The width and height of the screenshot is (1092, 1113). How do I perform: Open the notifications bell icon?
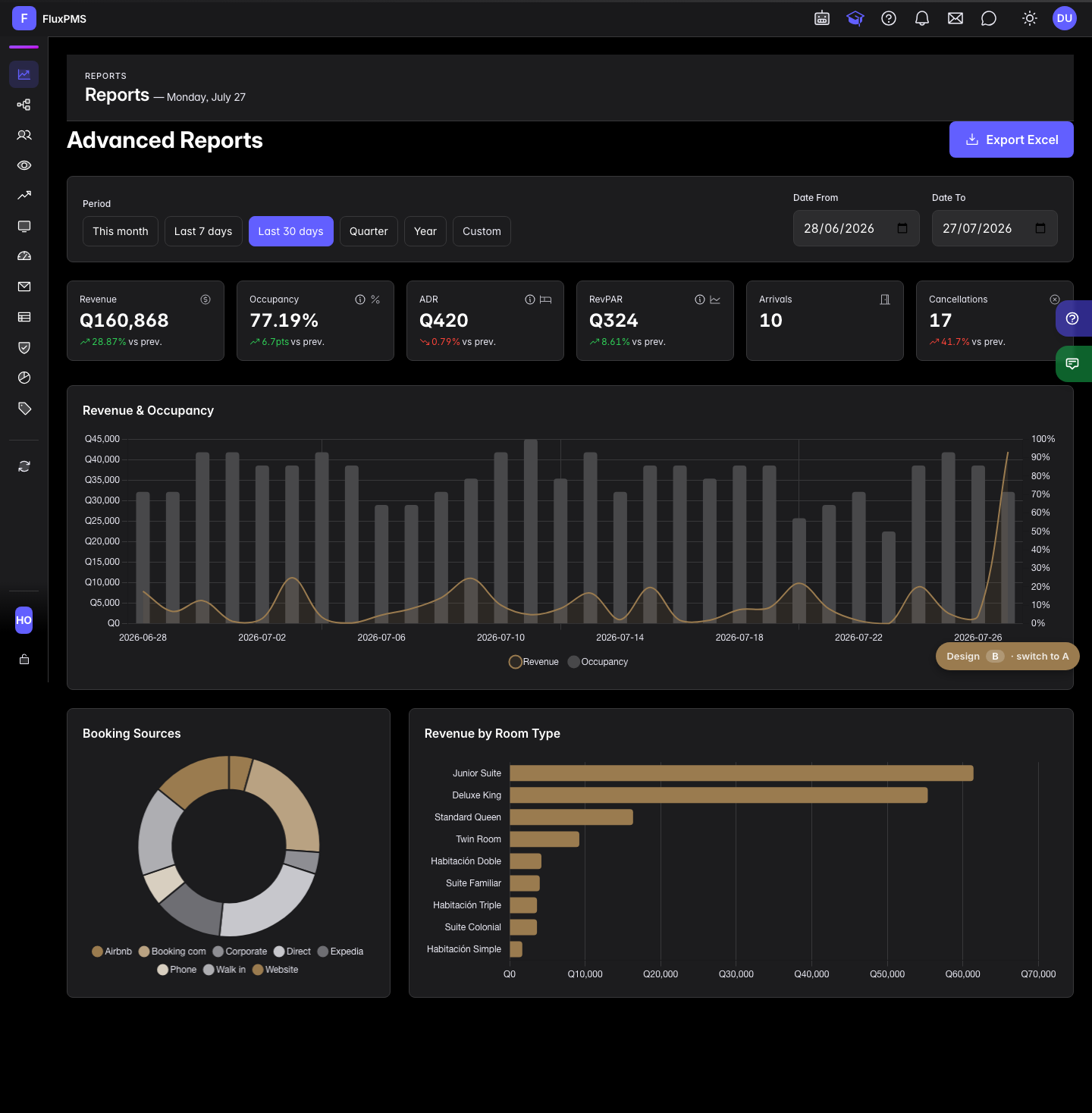[x=922, y=18]
